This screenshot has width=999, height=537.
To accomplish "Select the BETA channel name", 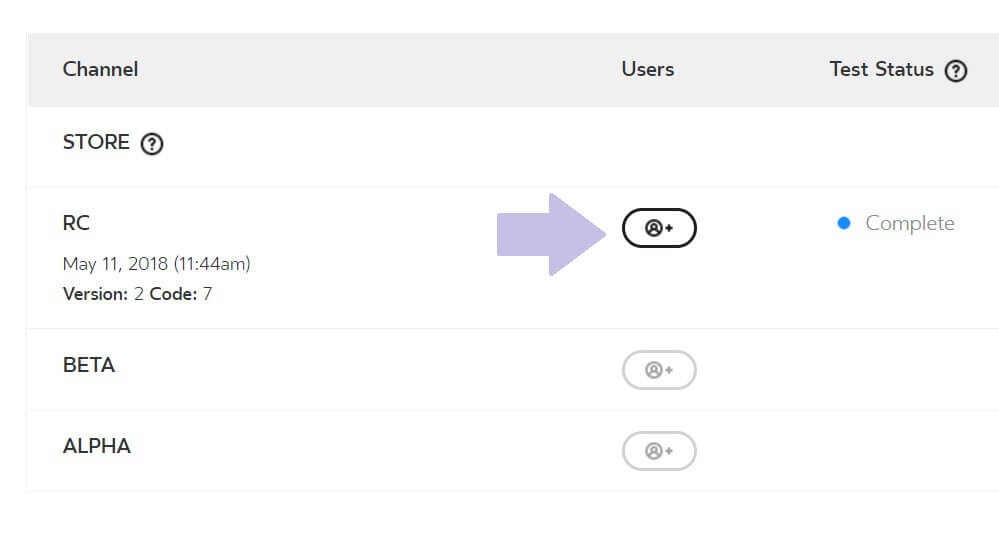I will click(89, 365).
